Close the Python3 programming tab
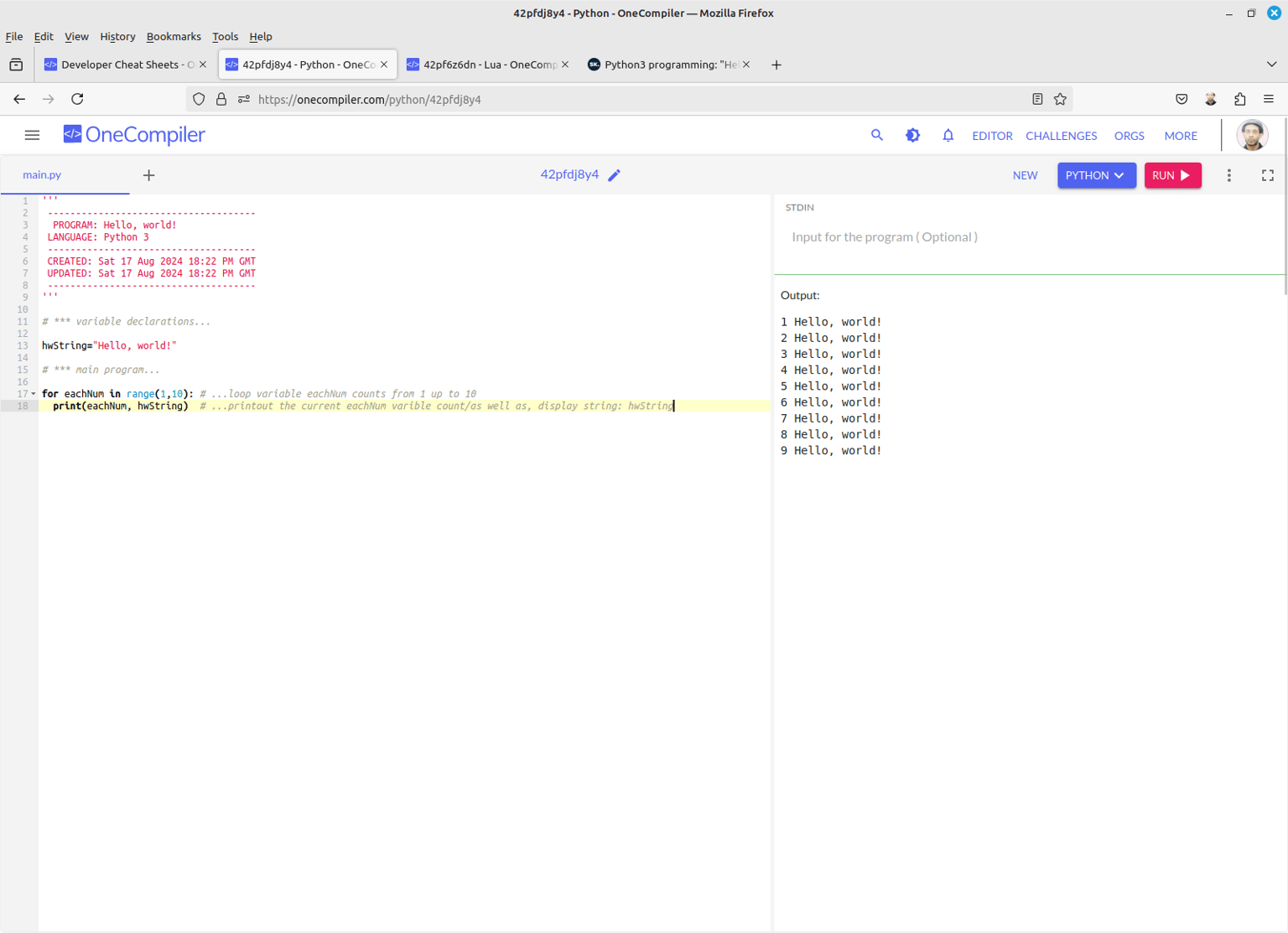The height and width of the screenshot is (933, 1288). click(x=746, y=65)
